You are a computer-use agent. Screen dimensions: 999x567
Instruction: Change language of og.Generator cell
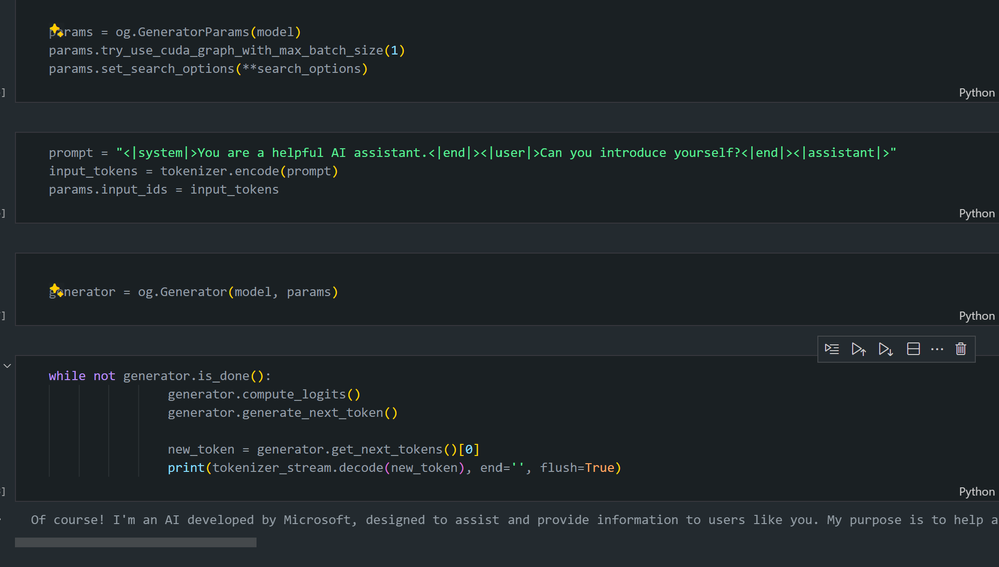[976, 316]
